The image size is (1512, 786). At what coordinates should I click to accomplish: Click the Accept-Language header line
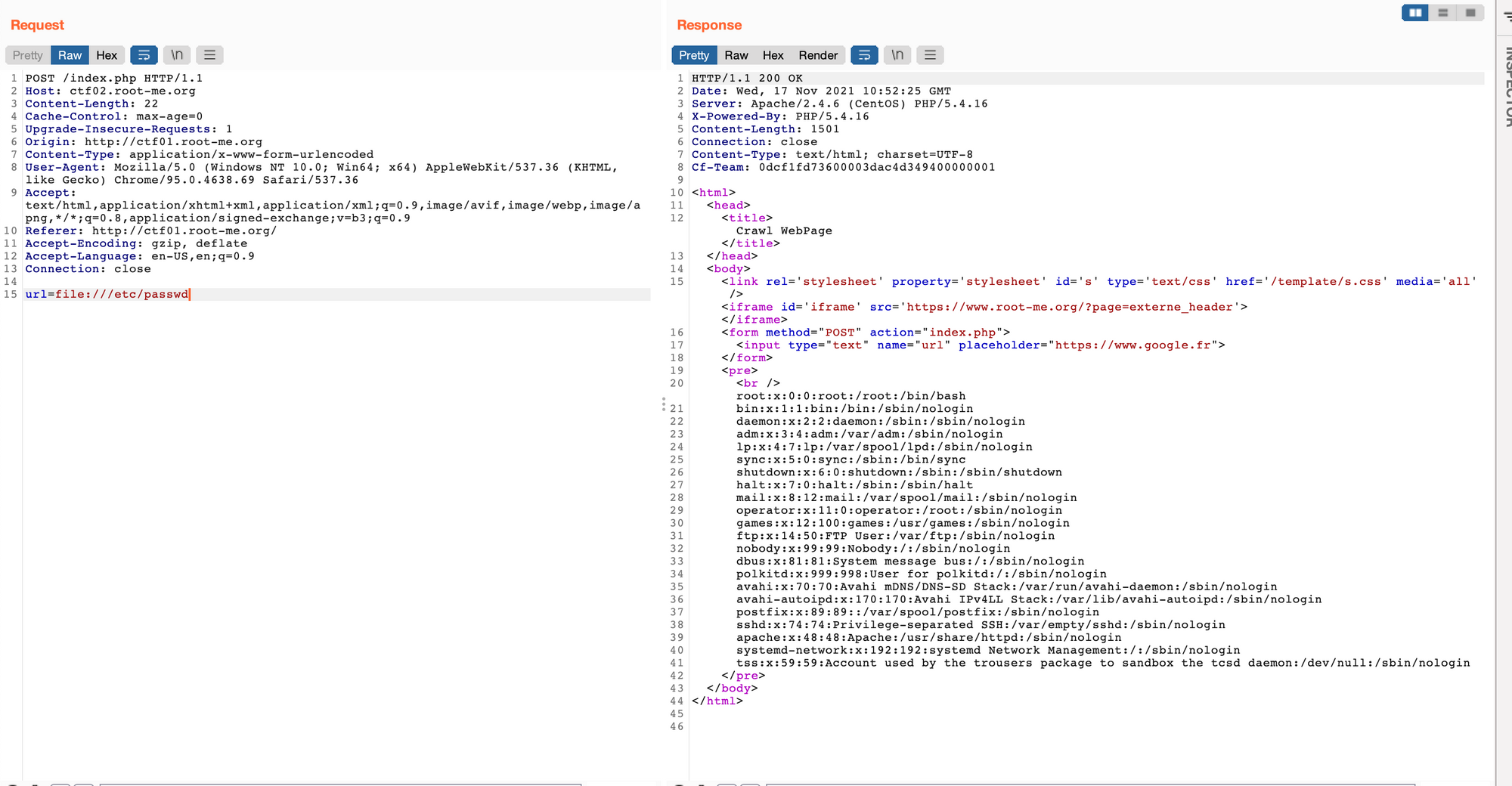point(140,256)
